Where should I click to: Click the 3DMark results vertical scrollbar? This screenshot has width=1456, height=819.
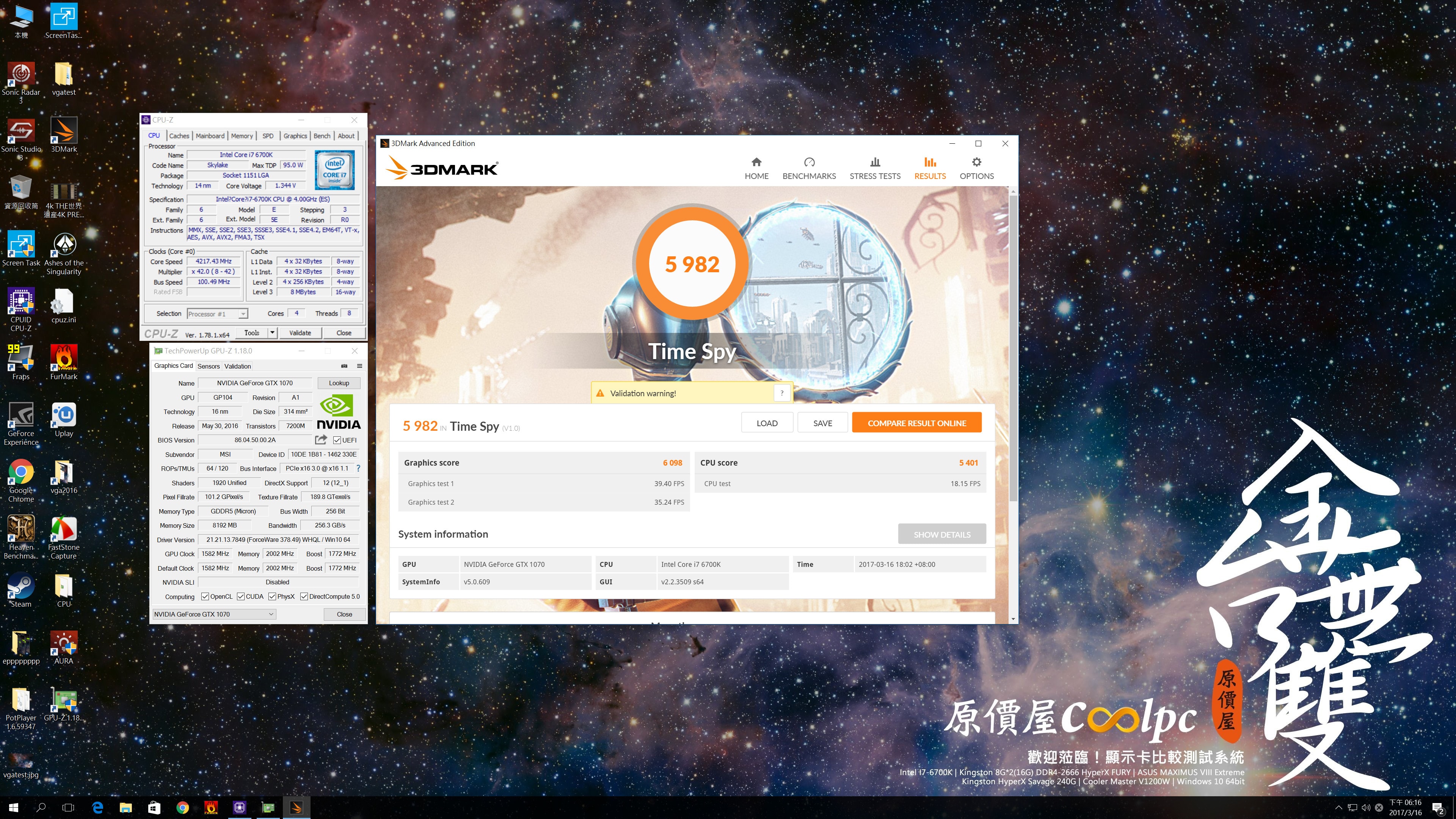[x=1013, y=348]
